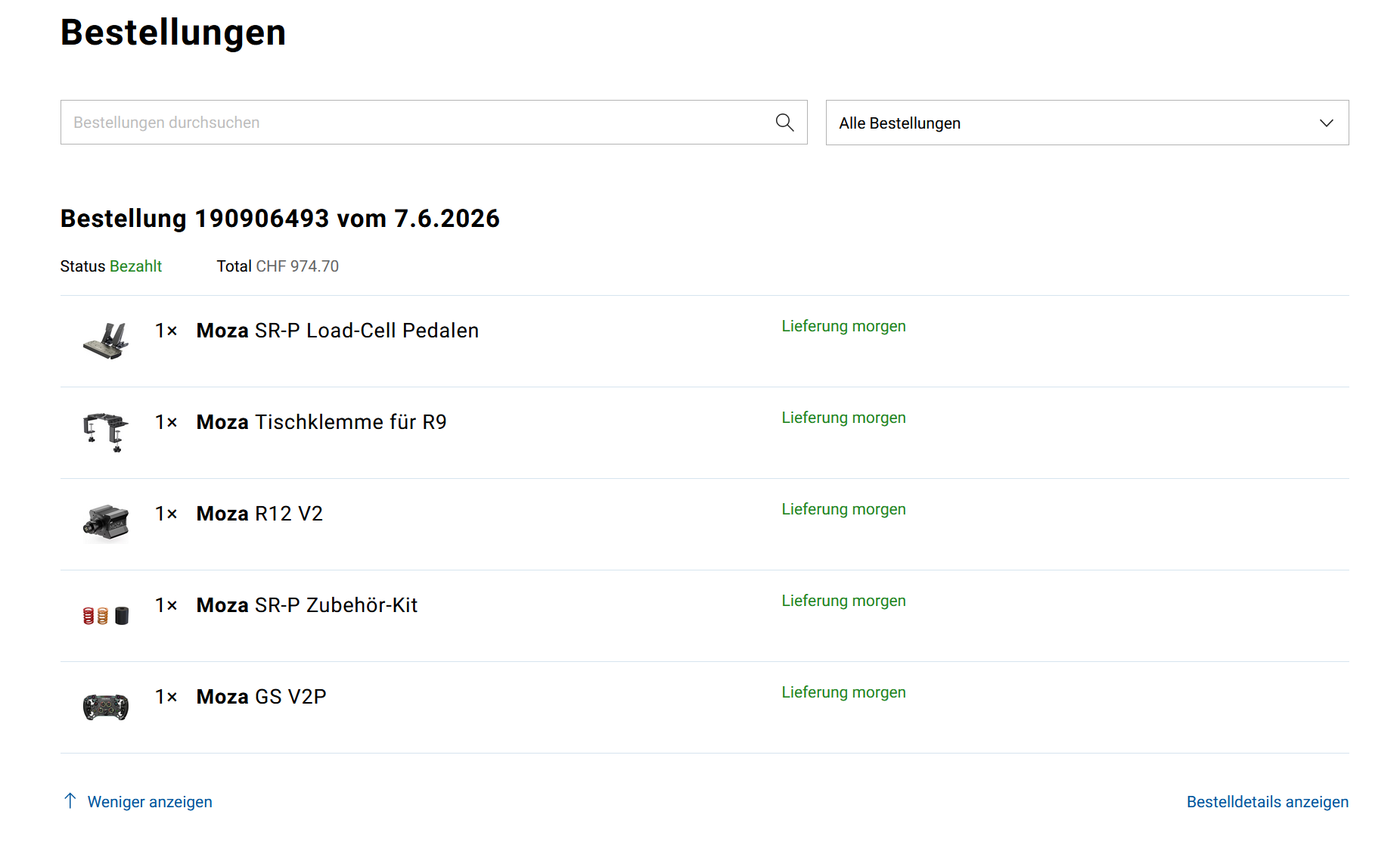
Task: Click the magnifier search icon
Action: tap(784, 123)
